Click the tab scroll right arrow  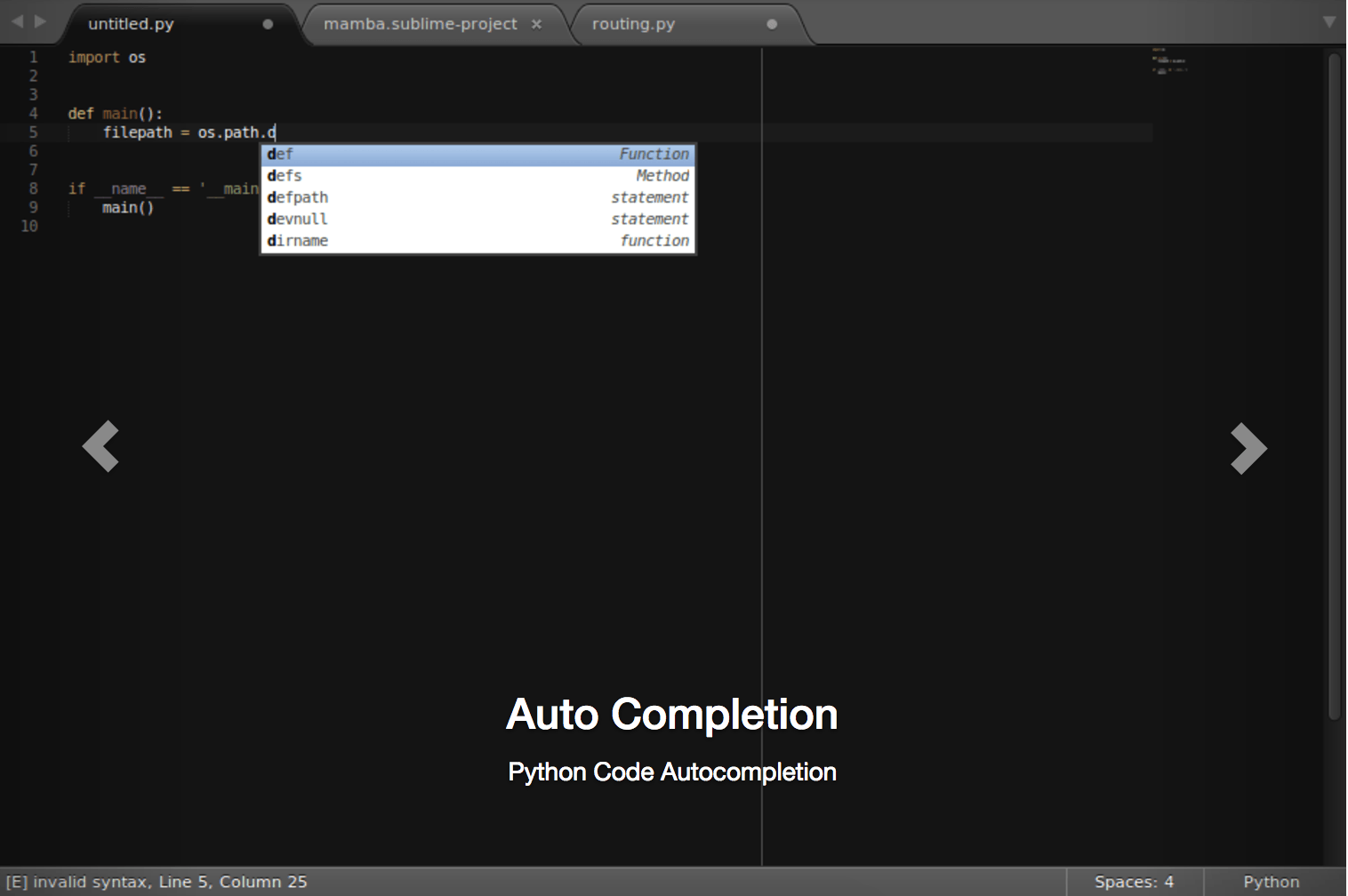(40, 21)
